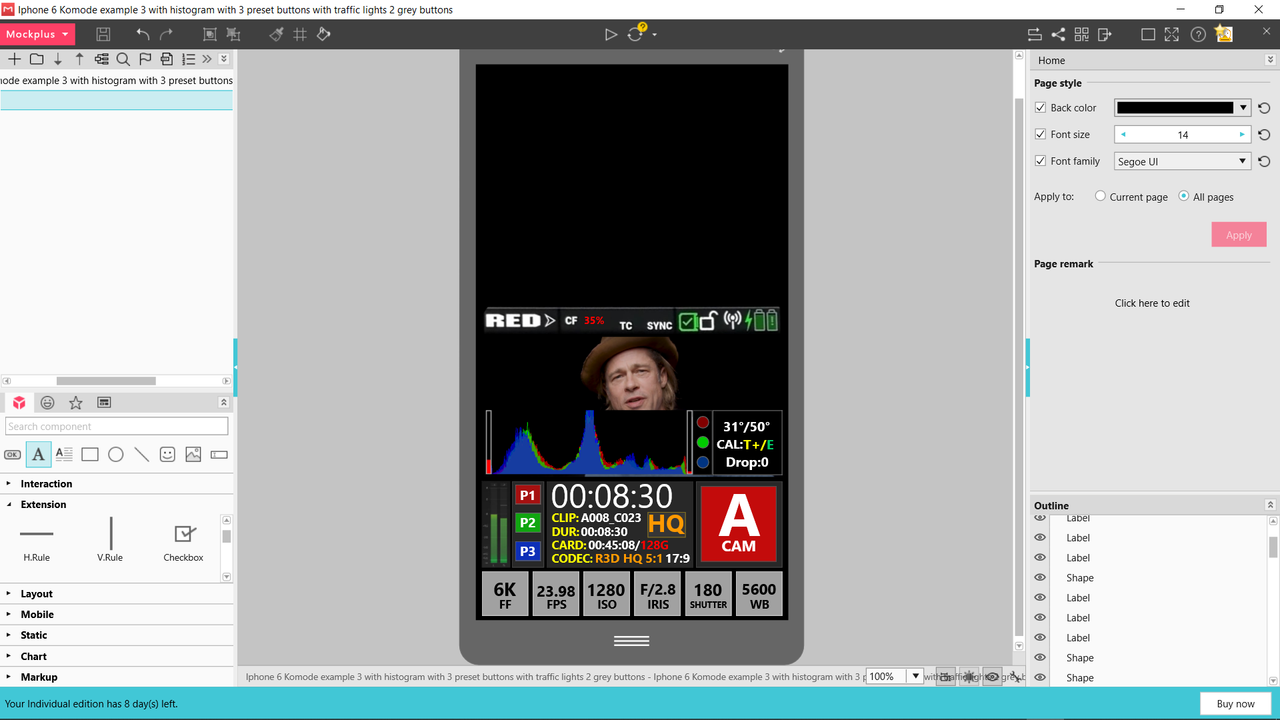Open the favorites star tab
1280x720 pixels.
75,402
